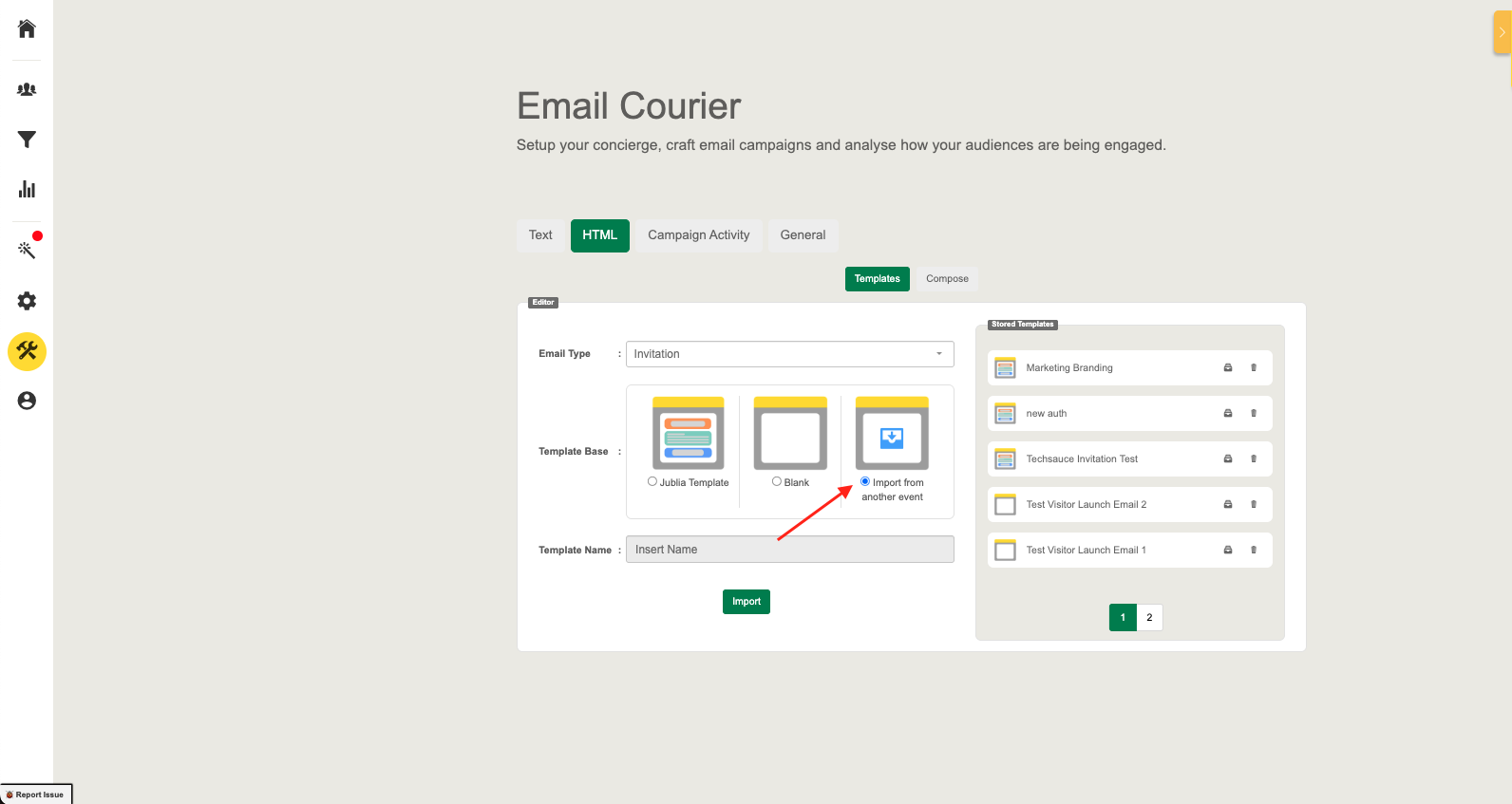Select the Blank template radio button
Viewport: 1512px width, 804px height.
click(x=777, y=481)
